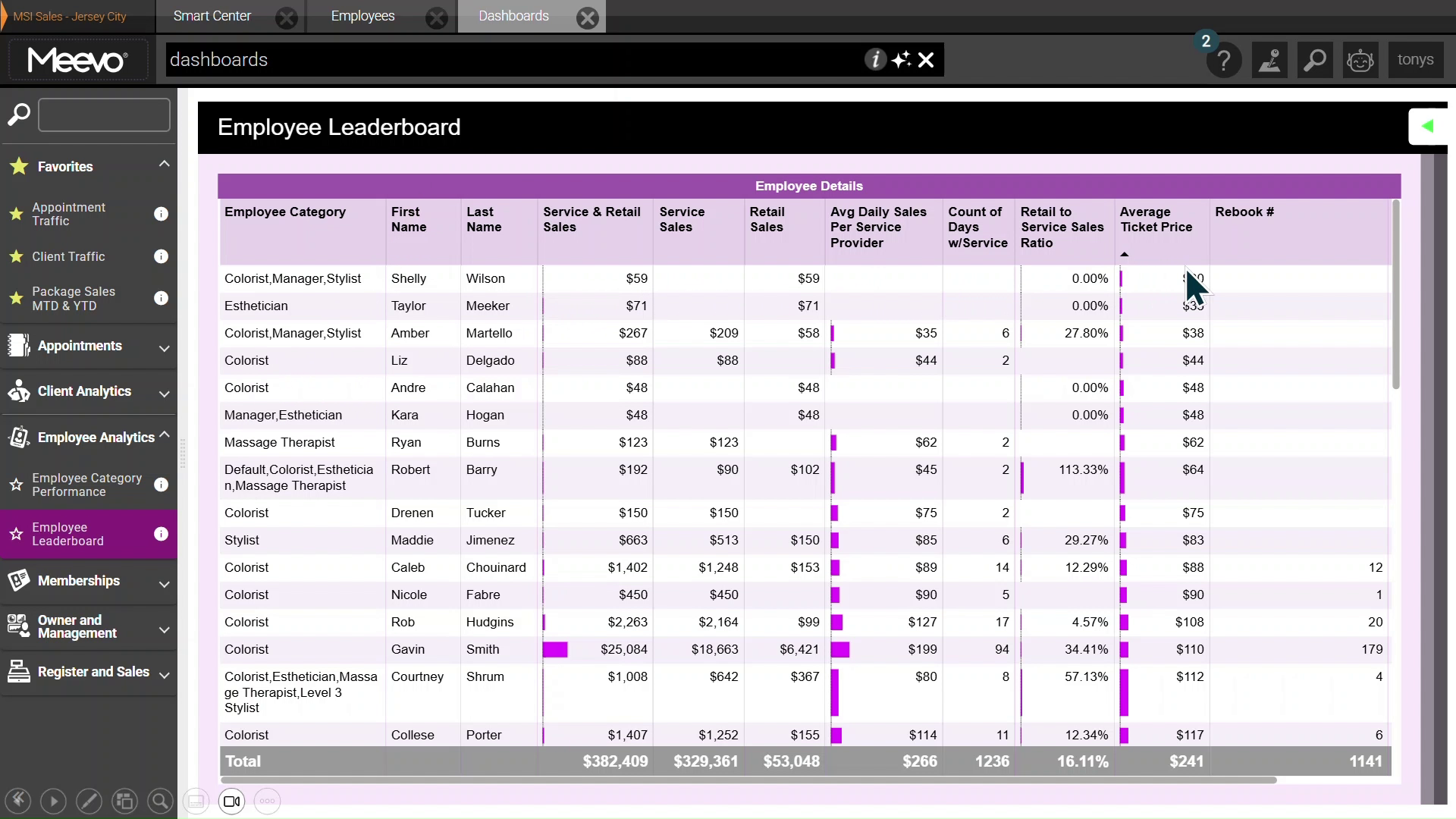This screenshot has width=1456, height=819.
Task: Select the edit pencil tool at bottom toolbar
Action: click(89, 801)
